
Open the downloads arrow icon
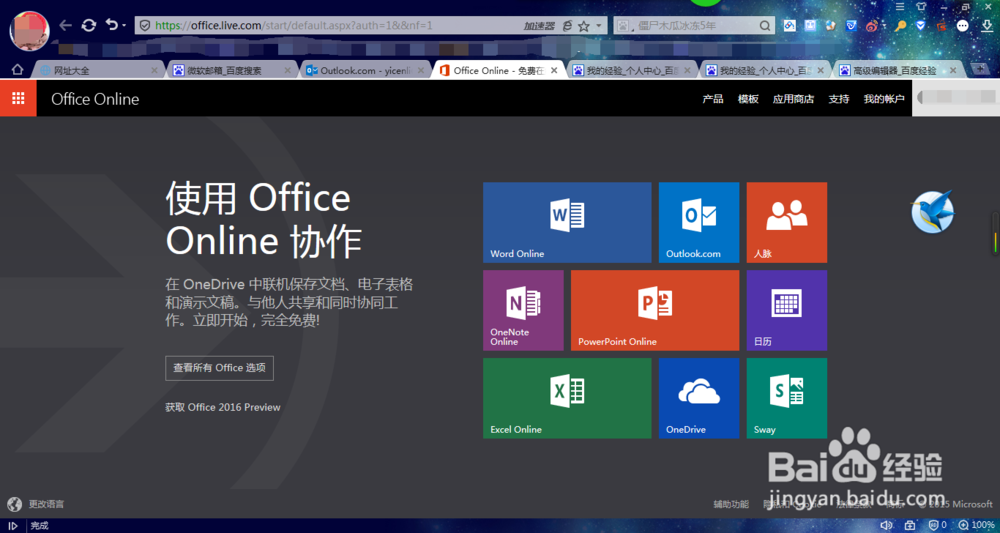coord(987,26)
